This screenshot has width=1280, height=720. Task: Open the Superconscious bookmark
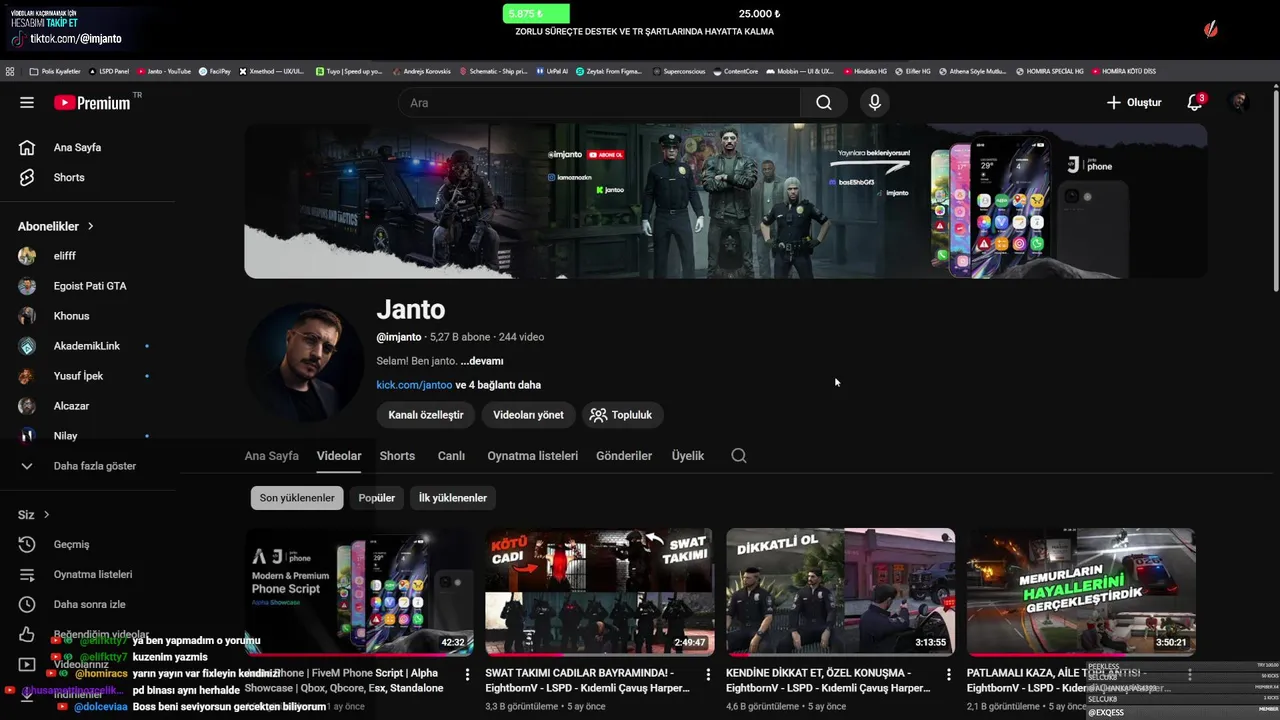(x=681, y=72)
